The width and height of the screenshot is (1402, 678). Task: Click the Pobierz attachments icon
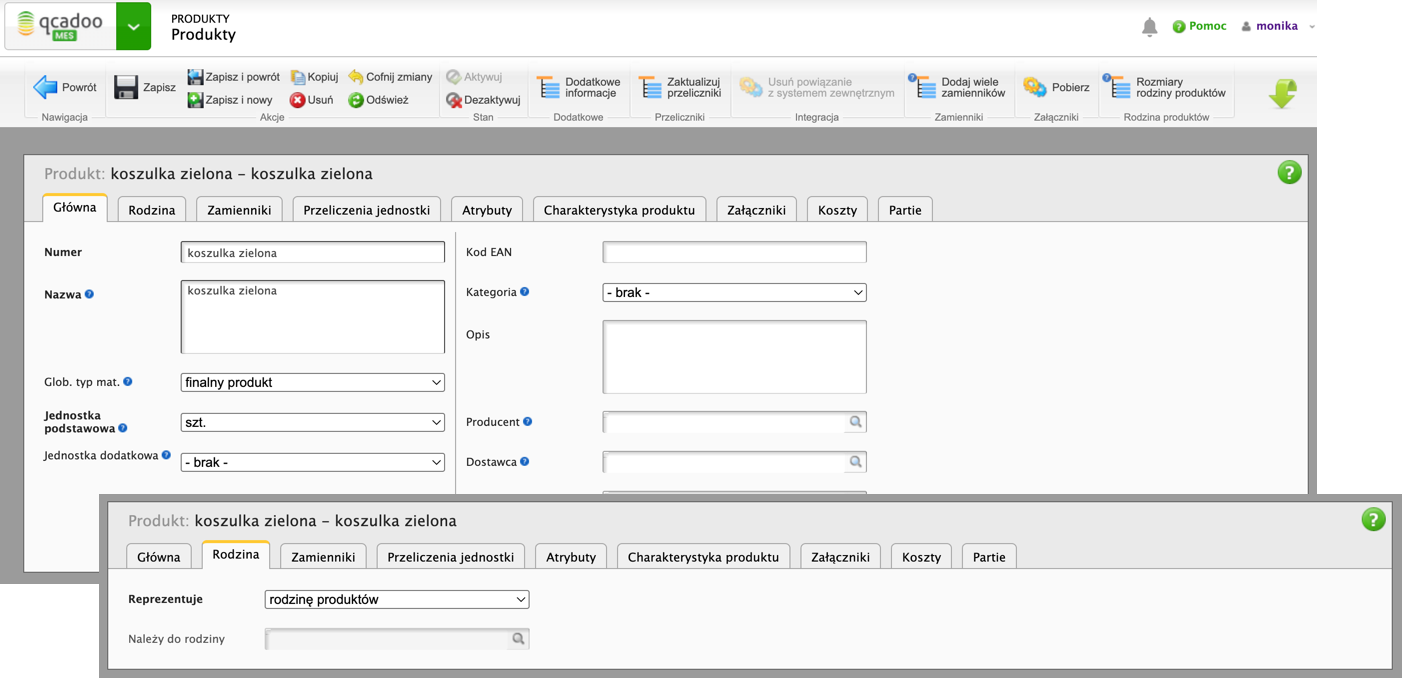(x=1034, y=88)
